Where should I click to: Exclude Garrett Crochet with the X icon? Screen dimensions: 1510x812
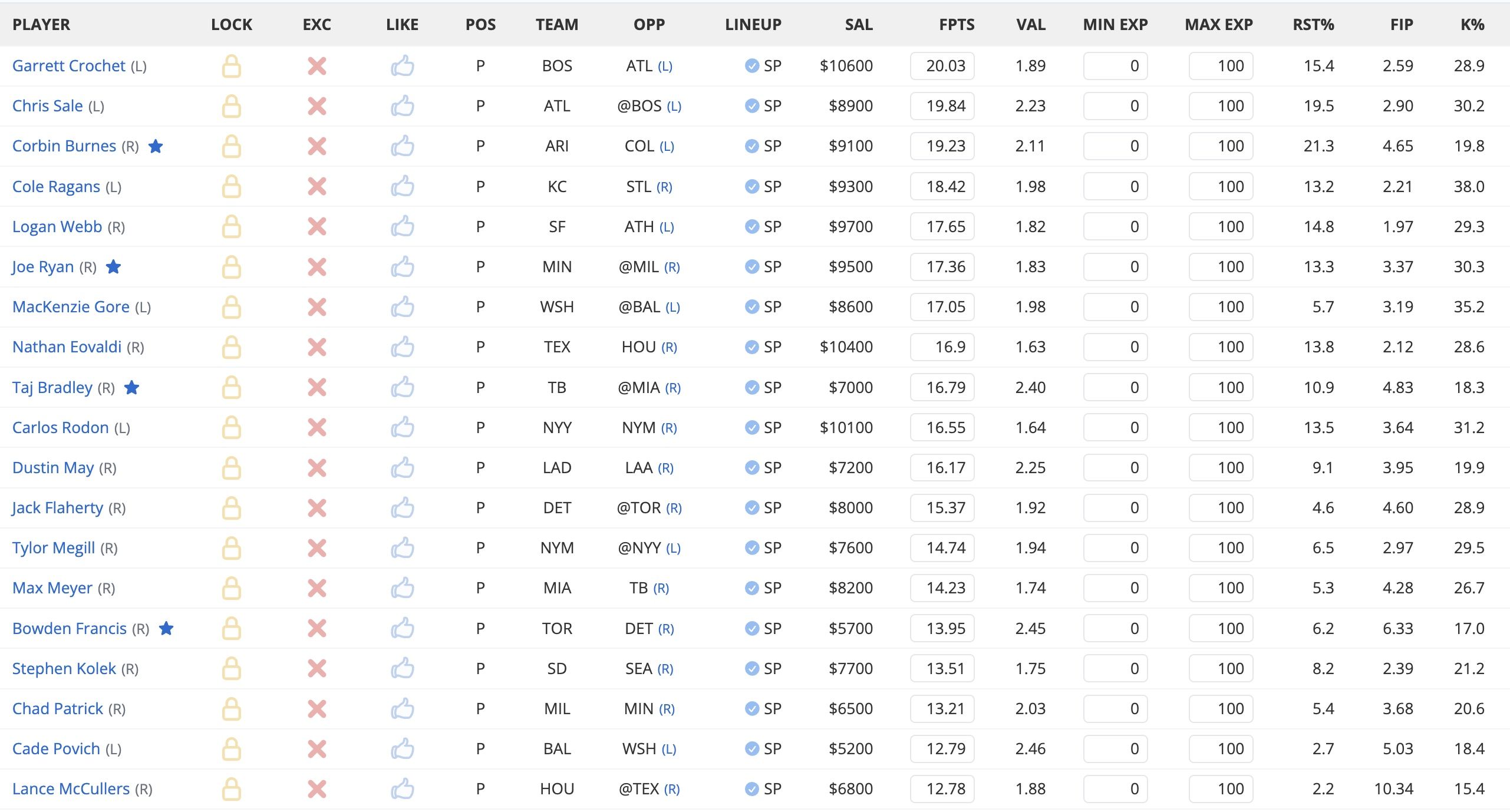317,66
